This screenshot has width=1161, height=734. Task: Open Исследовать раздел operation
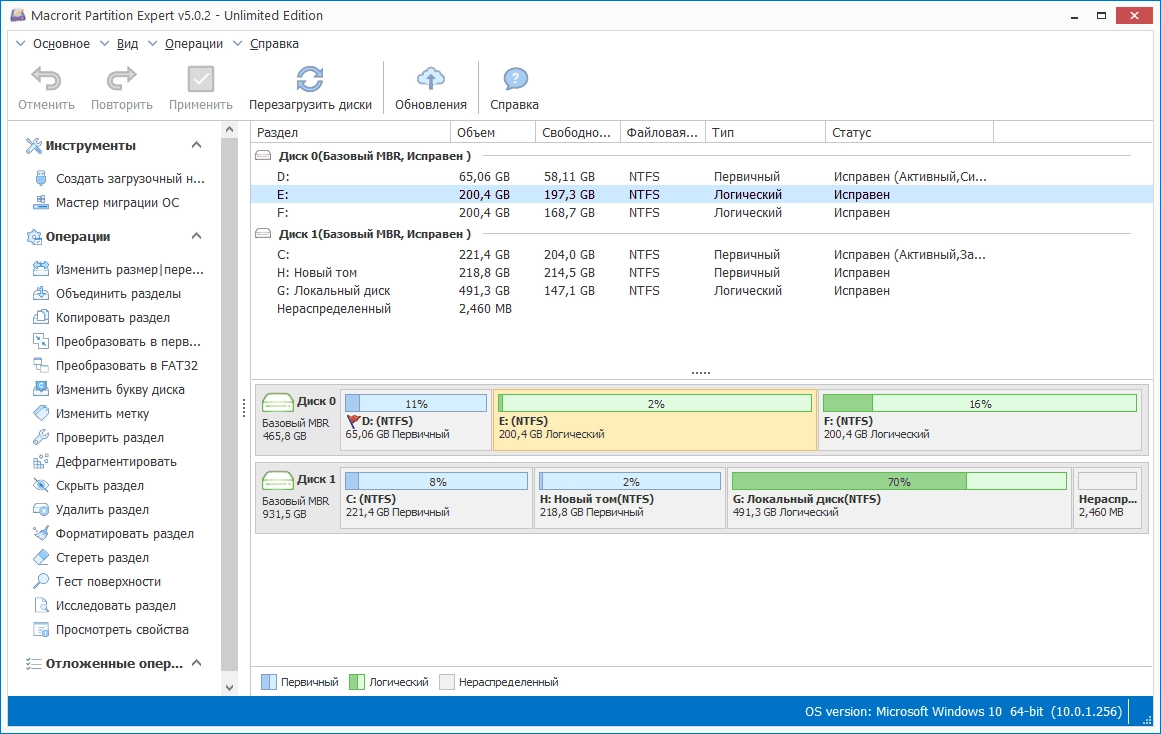click(x=105, y=605)
